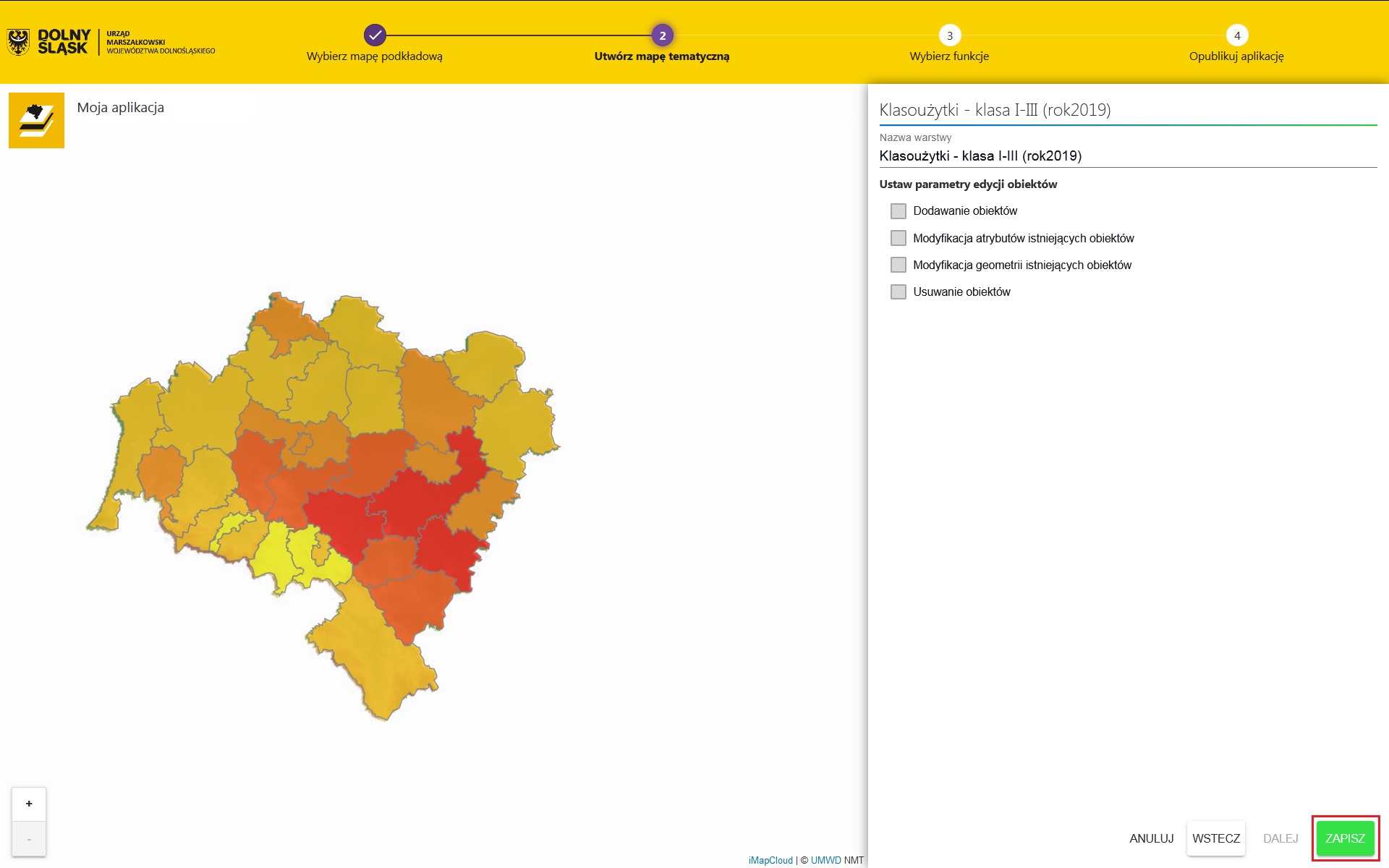The image size is (1389, 868).
Task: Open the iMapCloud attribution link
Action: pyautogui.click(x=770, y=860)
